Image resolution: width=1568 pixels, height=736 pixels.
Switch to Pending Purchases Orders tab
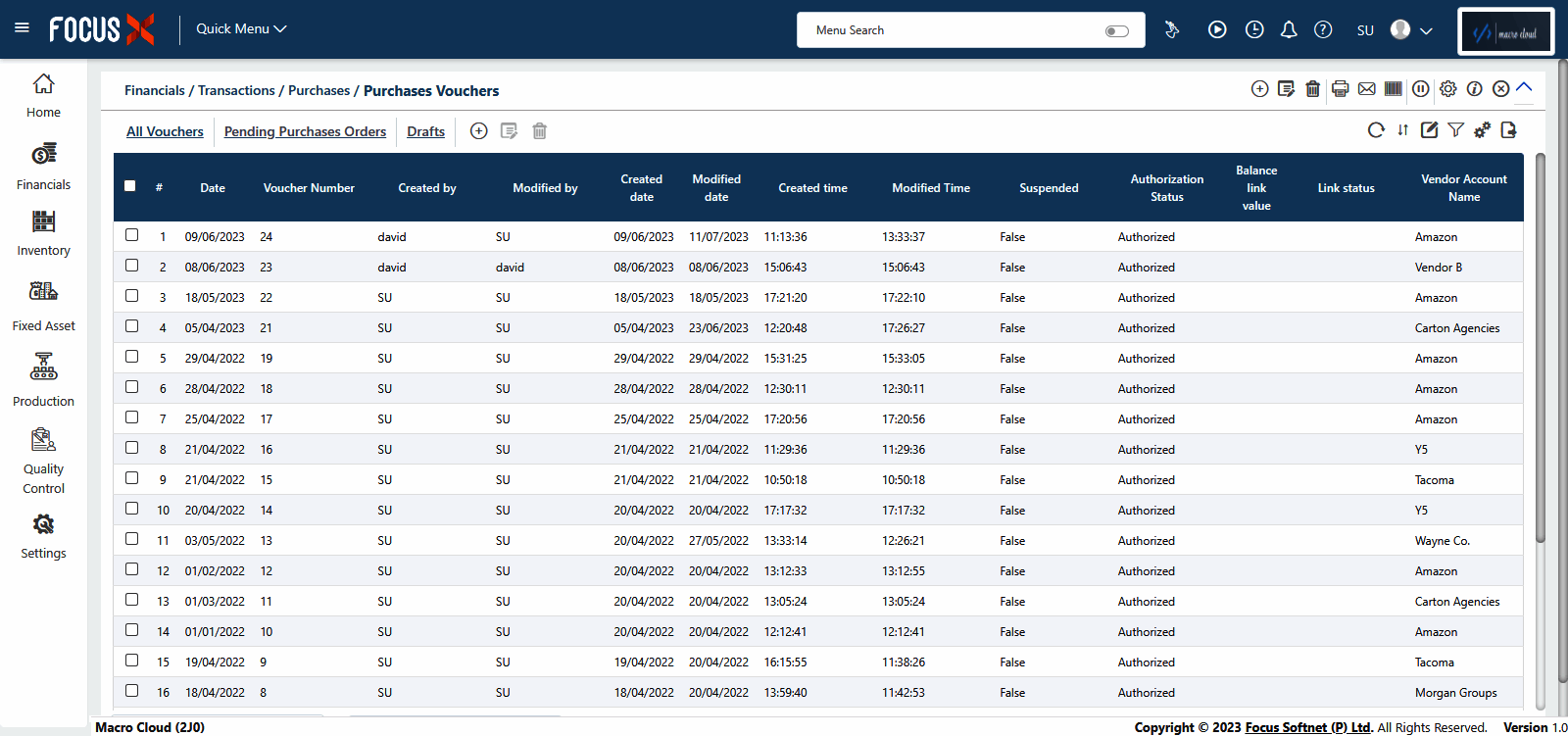click(x=305, y=131)
